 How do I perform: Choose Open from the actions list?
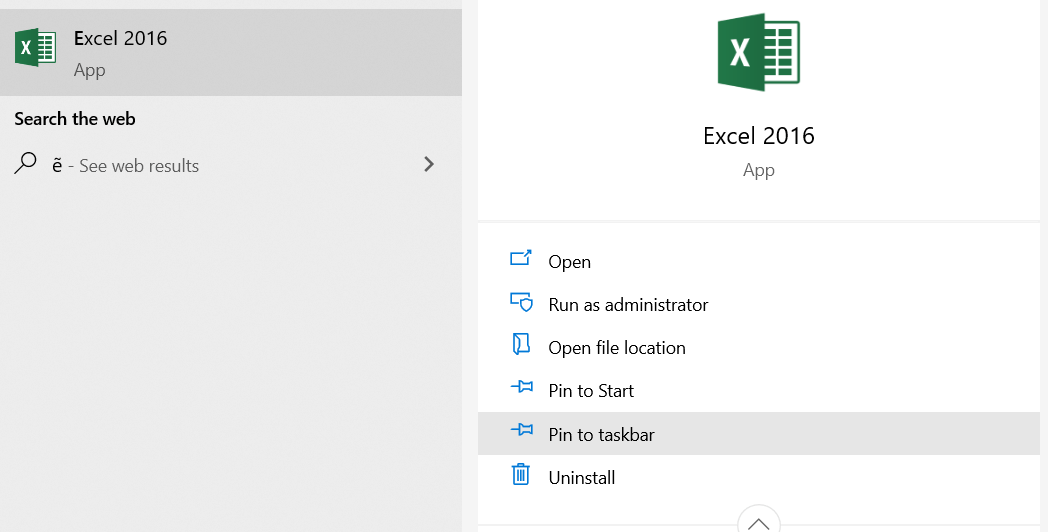tap(569, 262)
